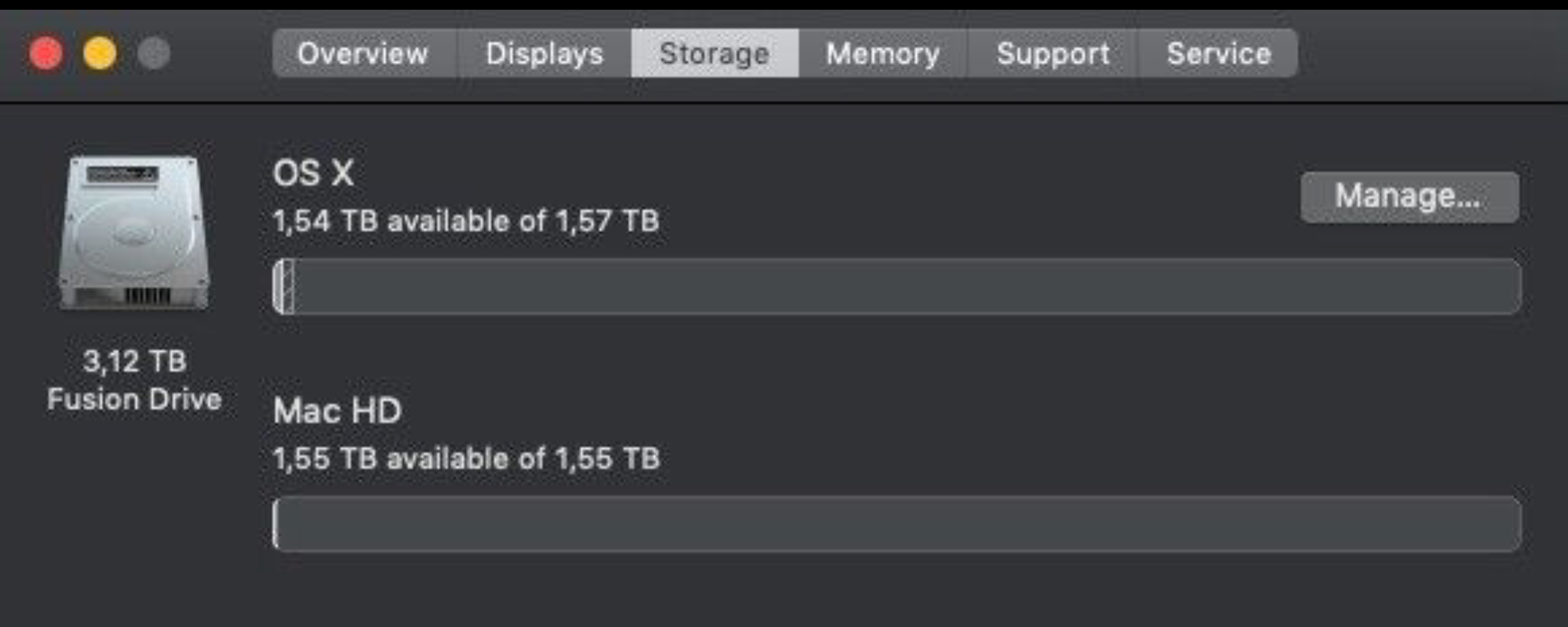Switch to the Service tab
Viewport: 1568px width, 627px height.
tap(1218, 53)
